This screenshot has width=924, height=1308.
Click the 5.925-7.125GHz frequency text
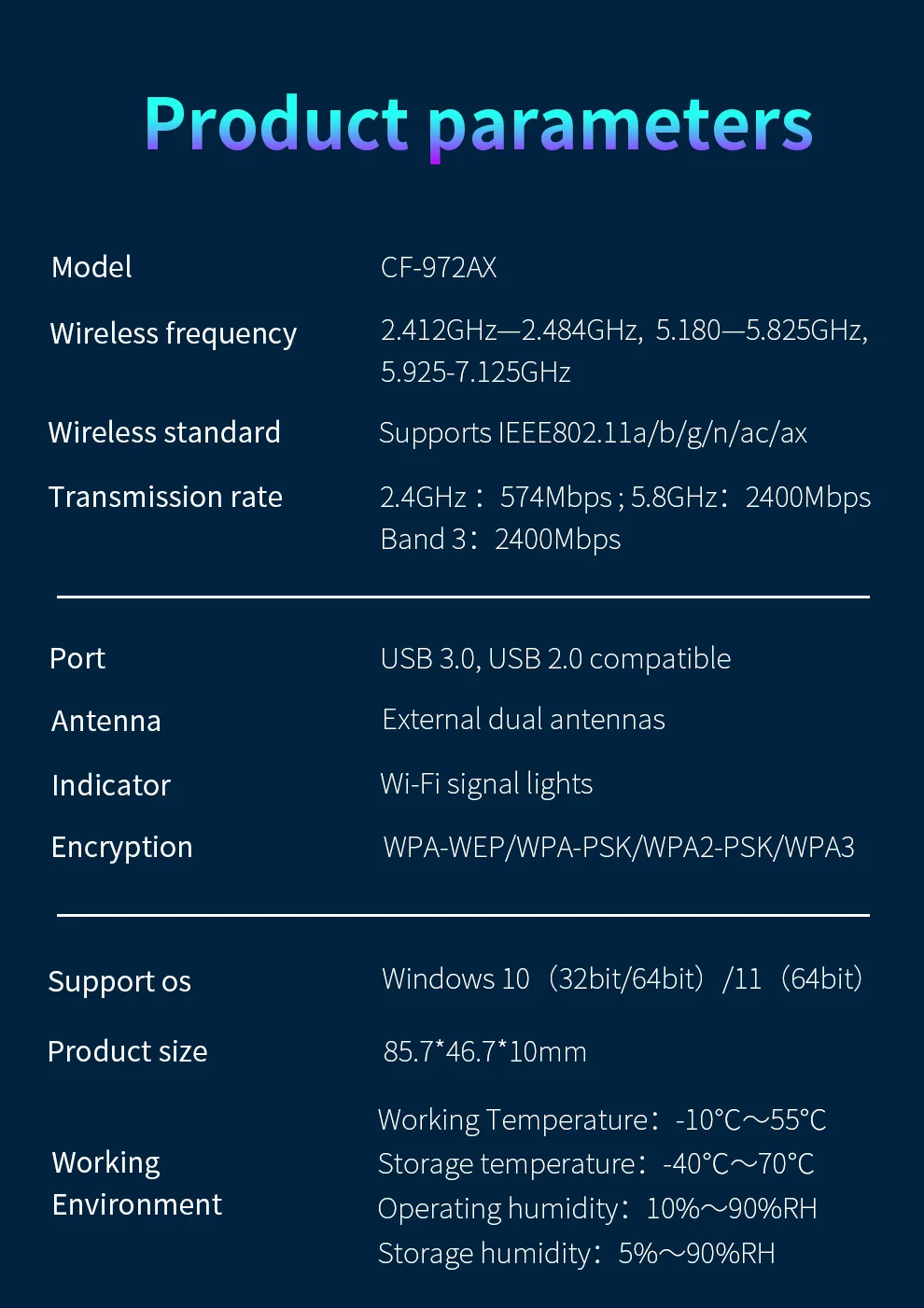point(476,373)
